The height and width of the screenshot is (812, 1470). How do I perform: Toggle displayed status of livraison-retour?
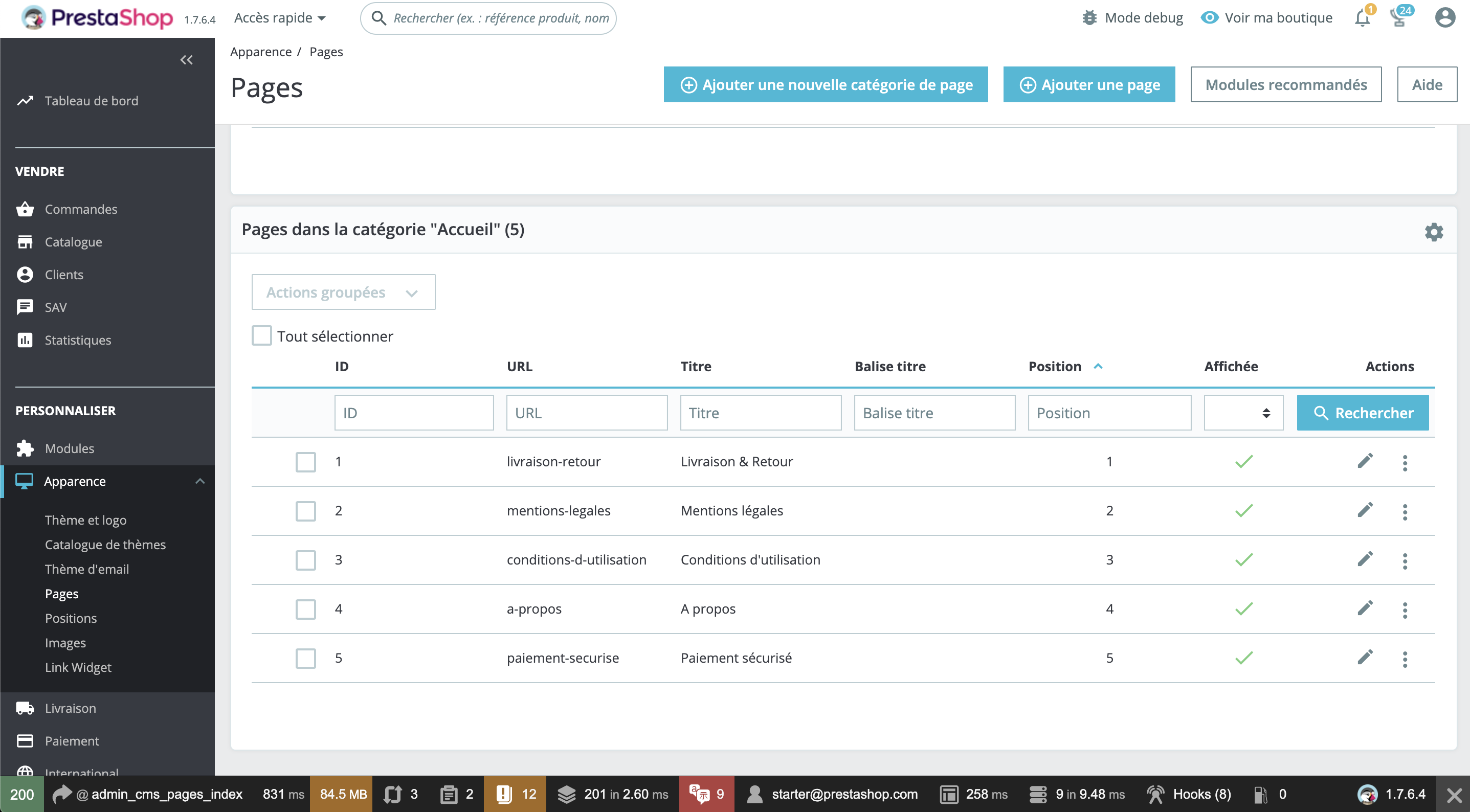pyautogui.click(x=1243, y=461)
